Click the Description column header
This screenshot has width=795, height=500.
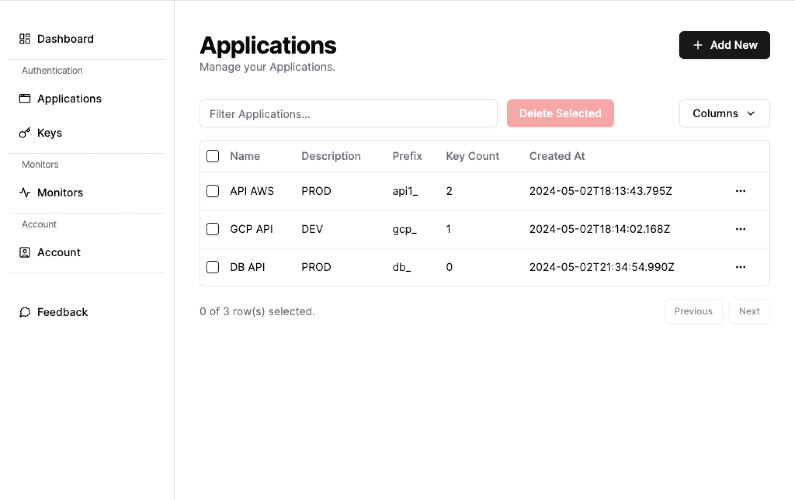click(331, 156)
